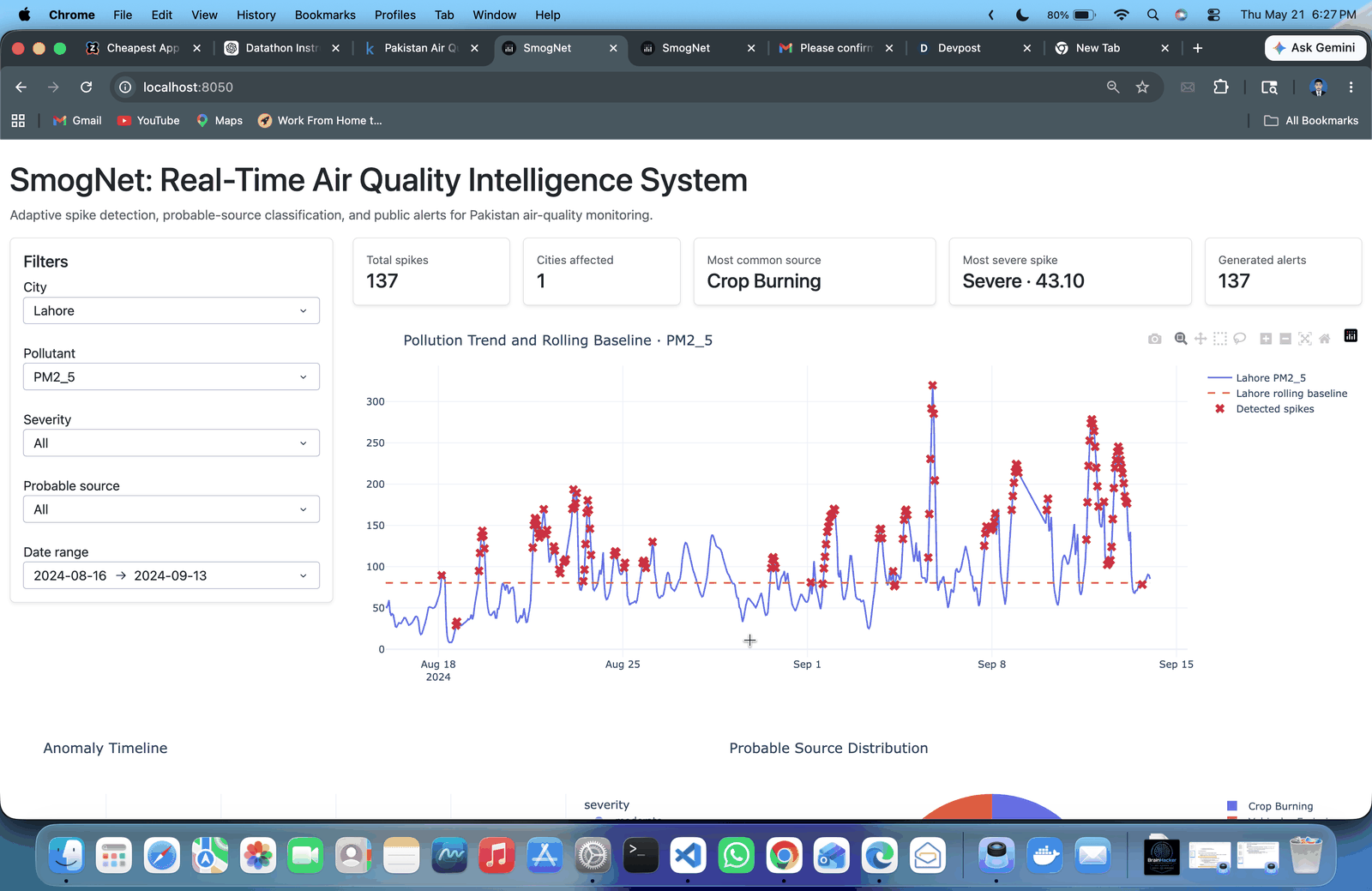
Task: Switch to Pakistan Air Q tab
Action: [420, 48]
